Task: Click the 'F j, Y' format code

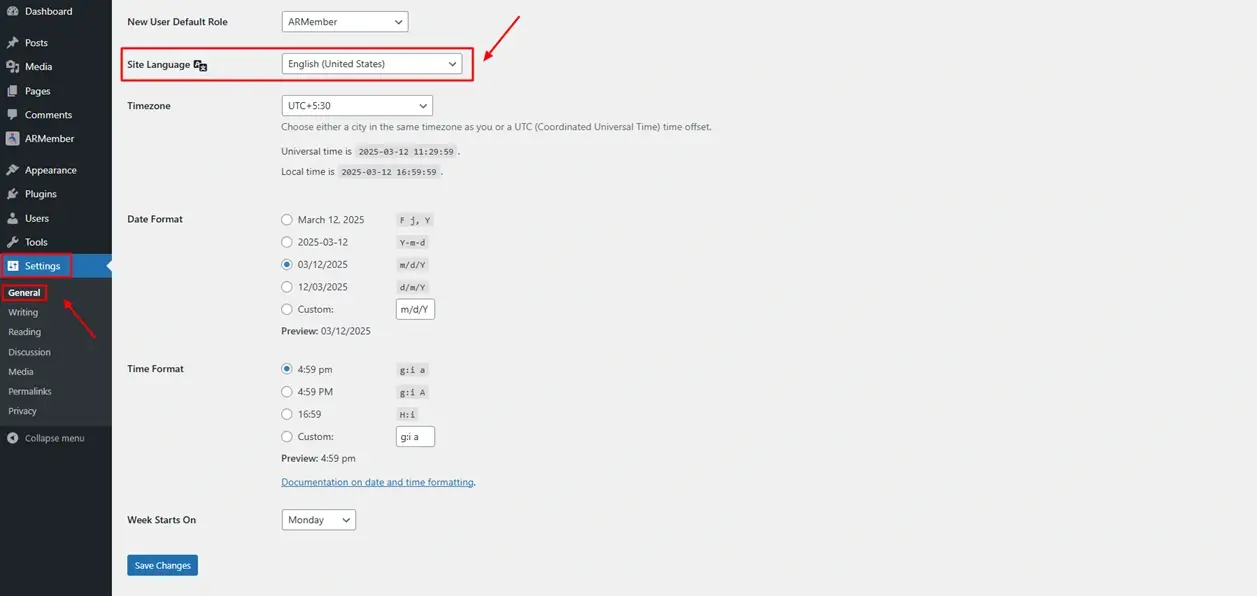Action: pos(415,220)
